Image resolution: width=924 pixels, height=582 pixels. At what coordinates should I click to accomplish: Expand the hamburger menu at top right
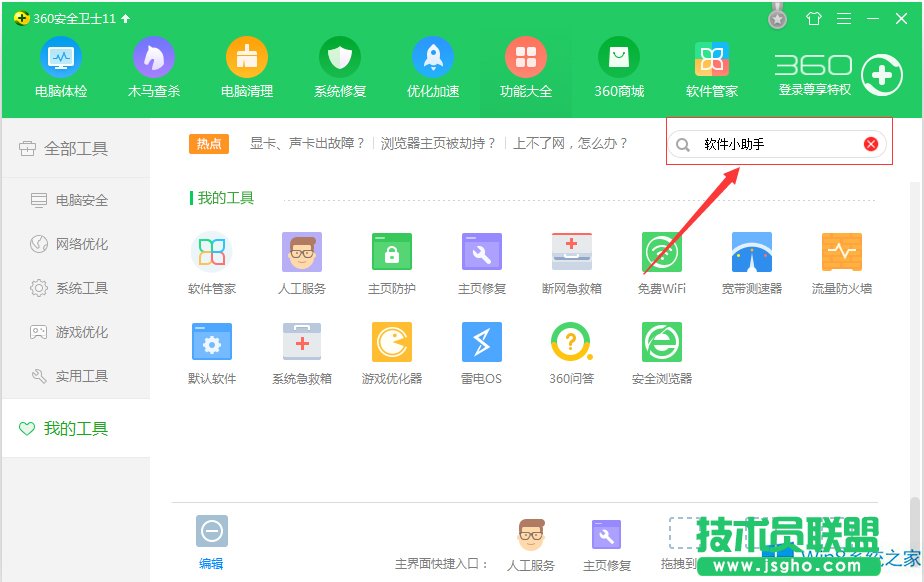tap(844, 17)
